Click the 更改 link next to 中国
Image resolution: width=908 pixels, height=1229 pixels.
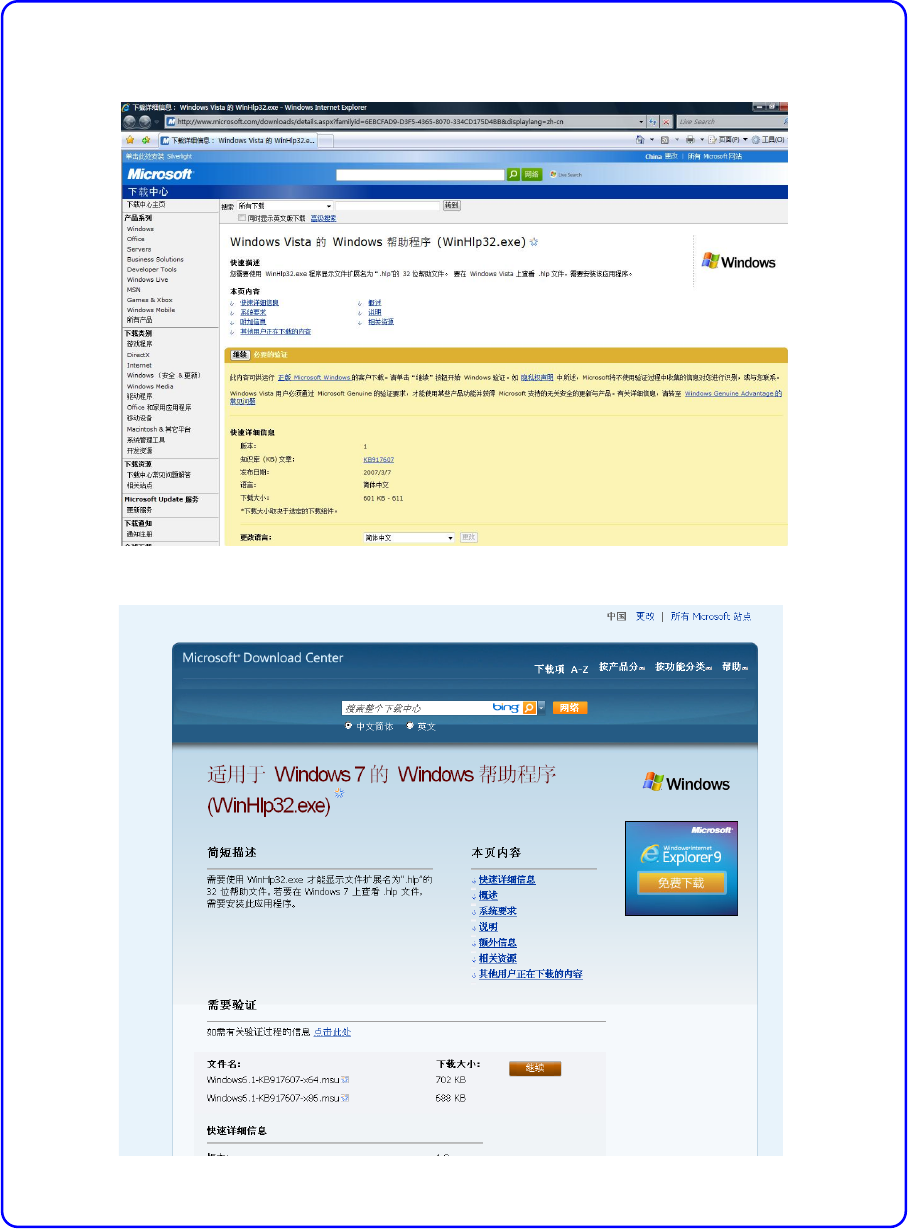[645, 616]
